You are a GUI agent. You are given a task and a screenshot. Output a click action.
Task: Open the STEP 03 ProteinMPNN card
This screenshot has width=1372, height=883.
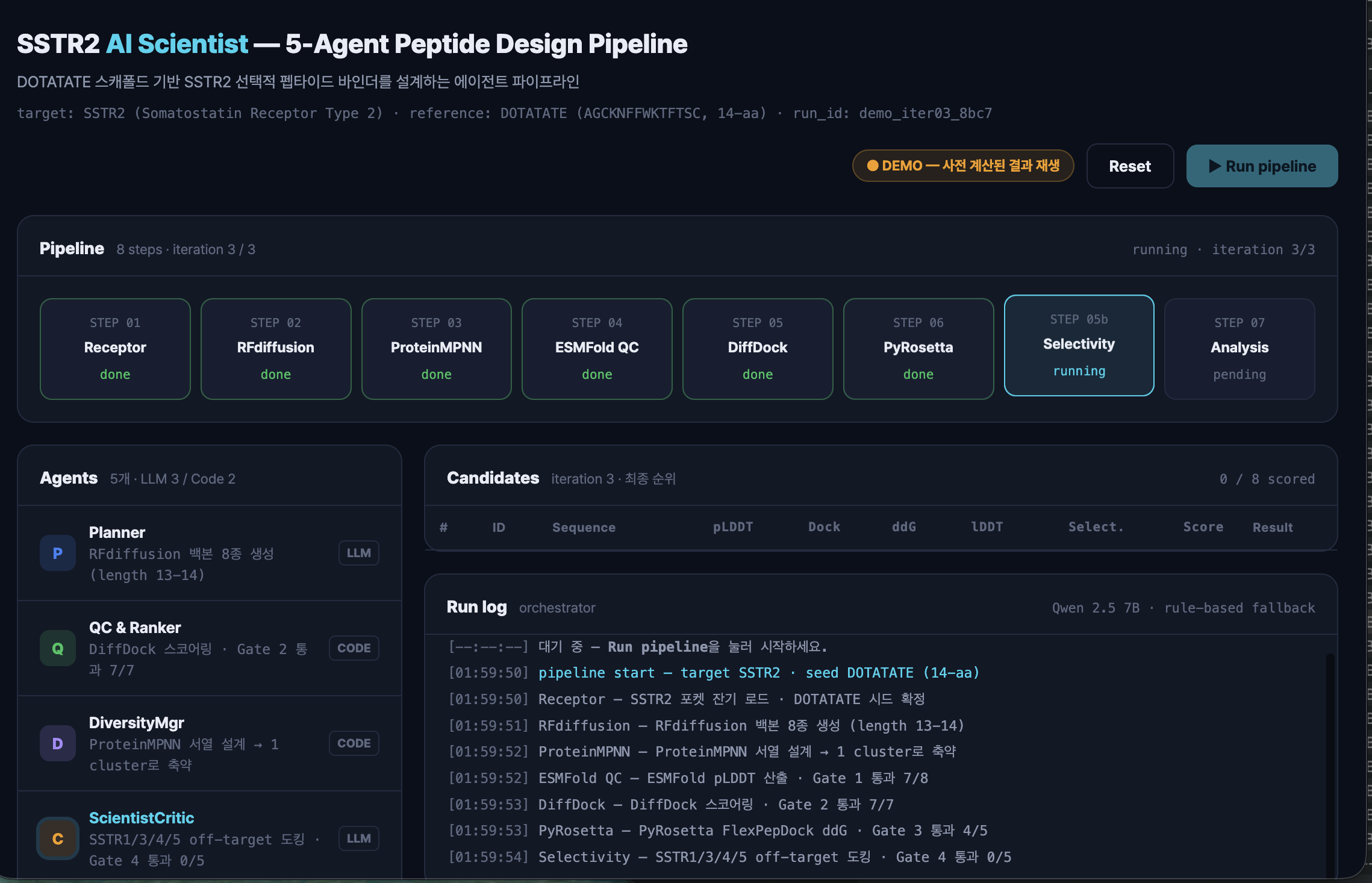pyautogui.click(x=437, y=349)
